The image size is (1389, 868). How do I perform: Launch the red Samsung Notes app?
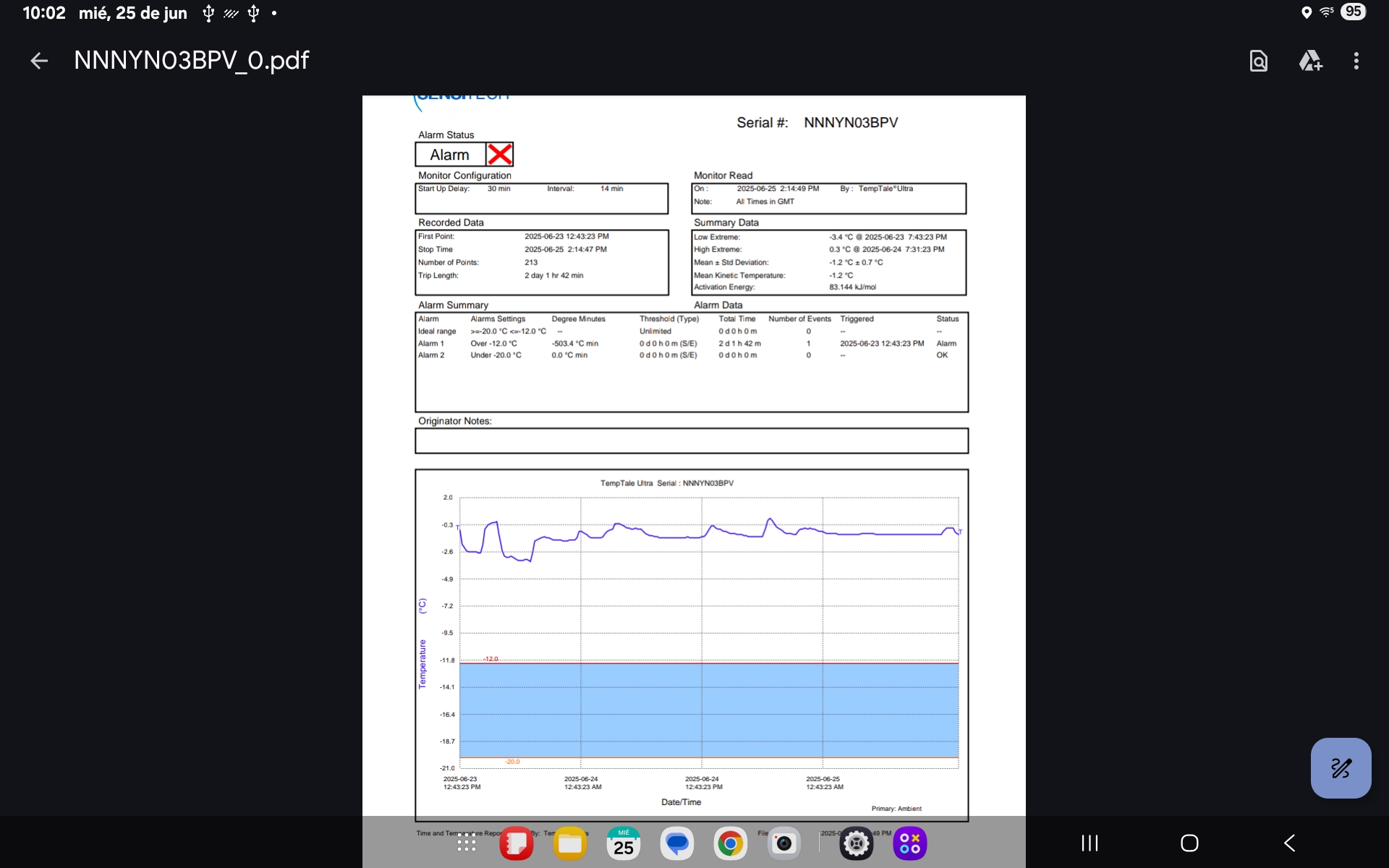tap(517, 844)
